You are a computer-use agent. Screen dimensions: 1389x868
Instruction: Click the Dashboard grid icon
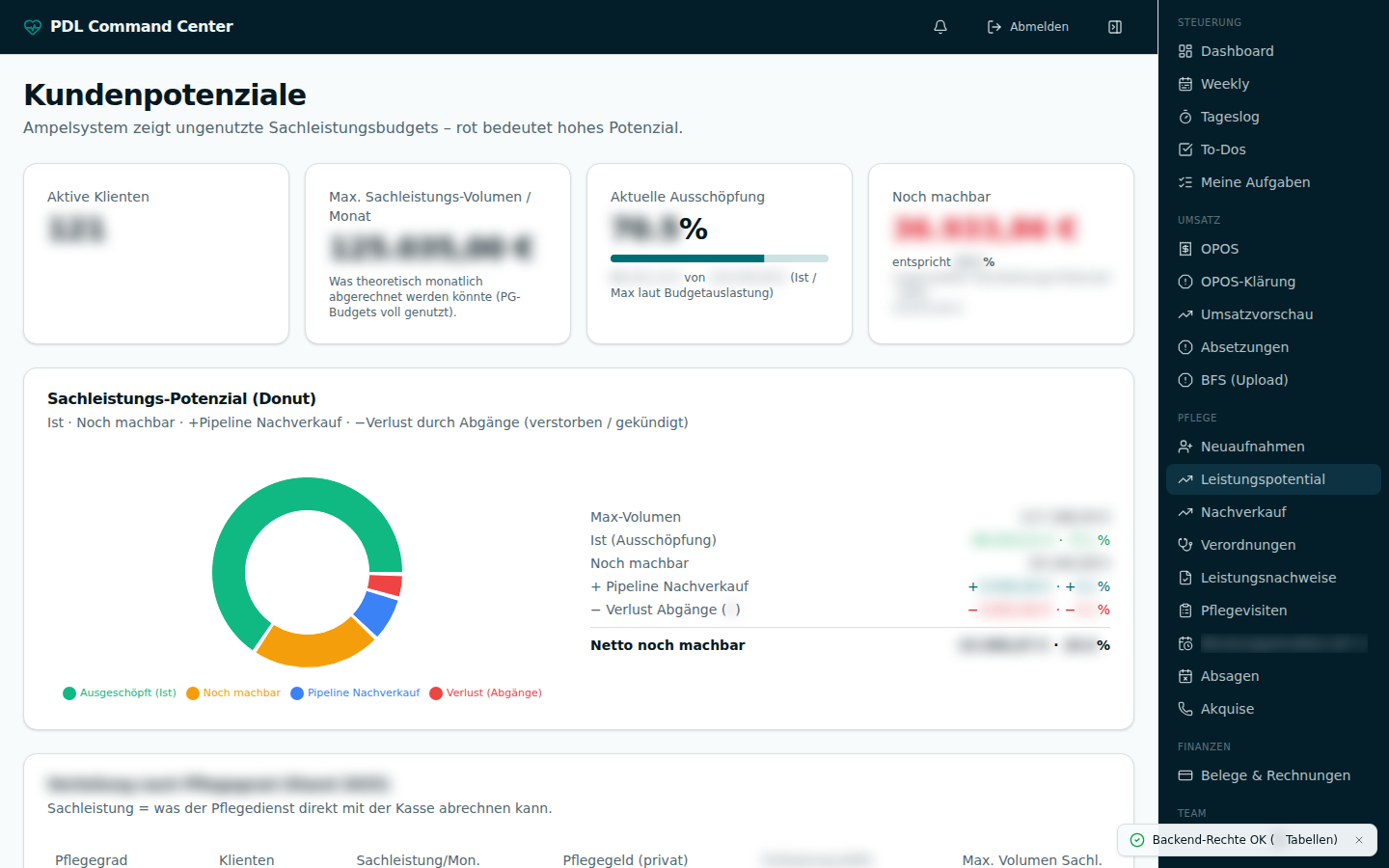(1185, 51)
